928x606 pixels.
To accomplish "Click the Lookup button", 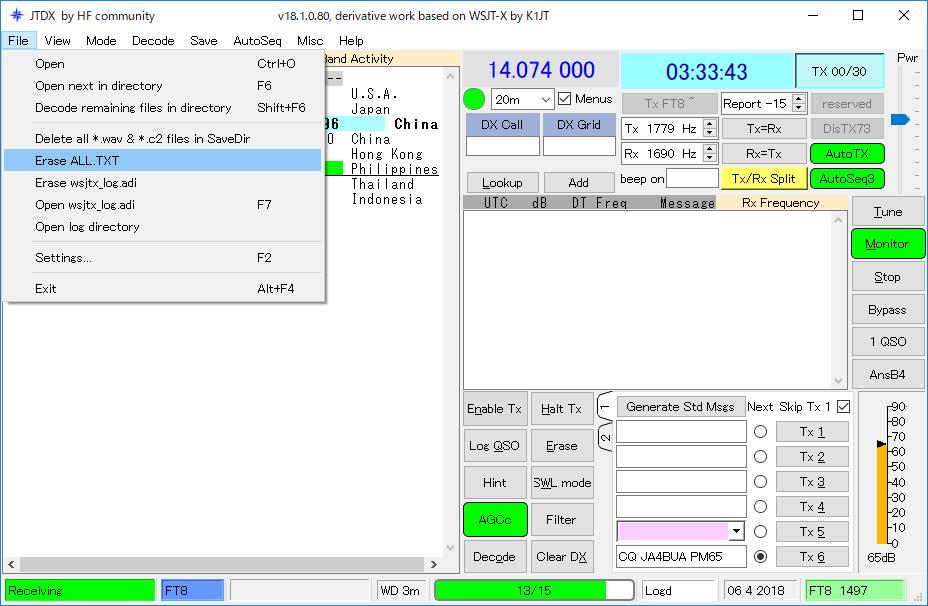I will tap(502, 182).
